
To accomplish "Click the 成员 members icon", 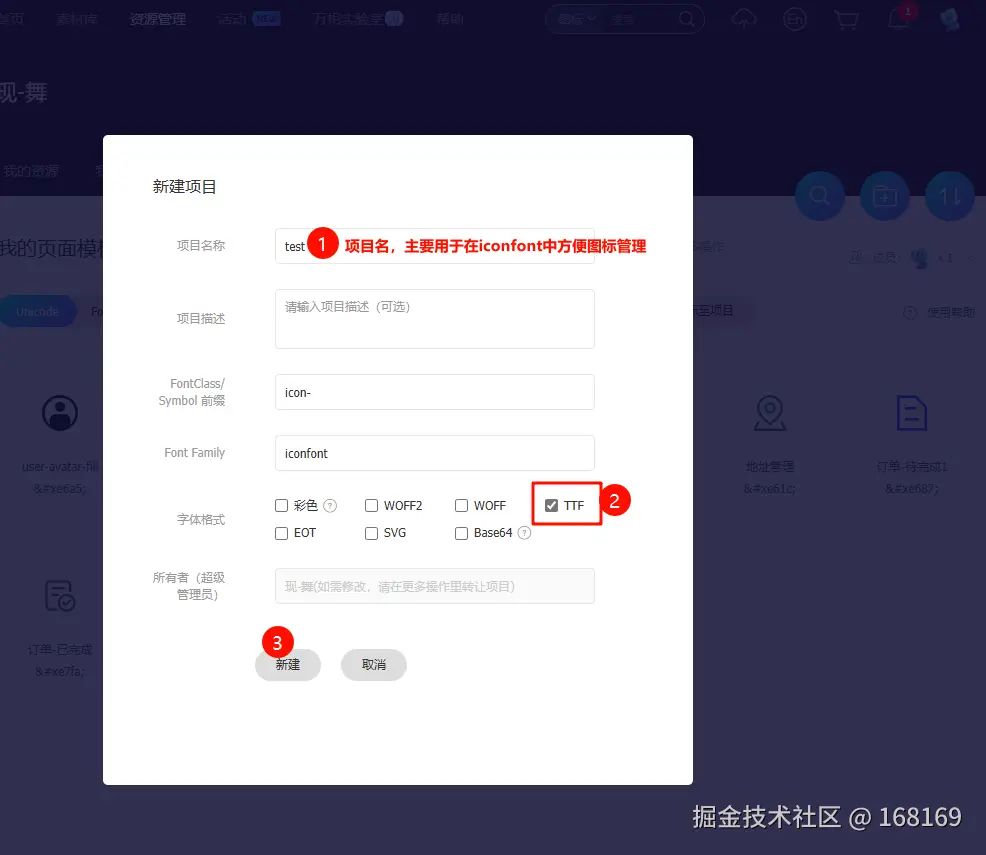I will [x=856, y=257].
